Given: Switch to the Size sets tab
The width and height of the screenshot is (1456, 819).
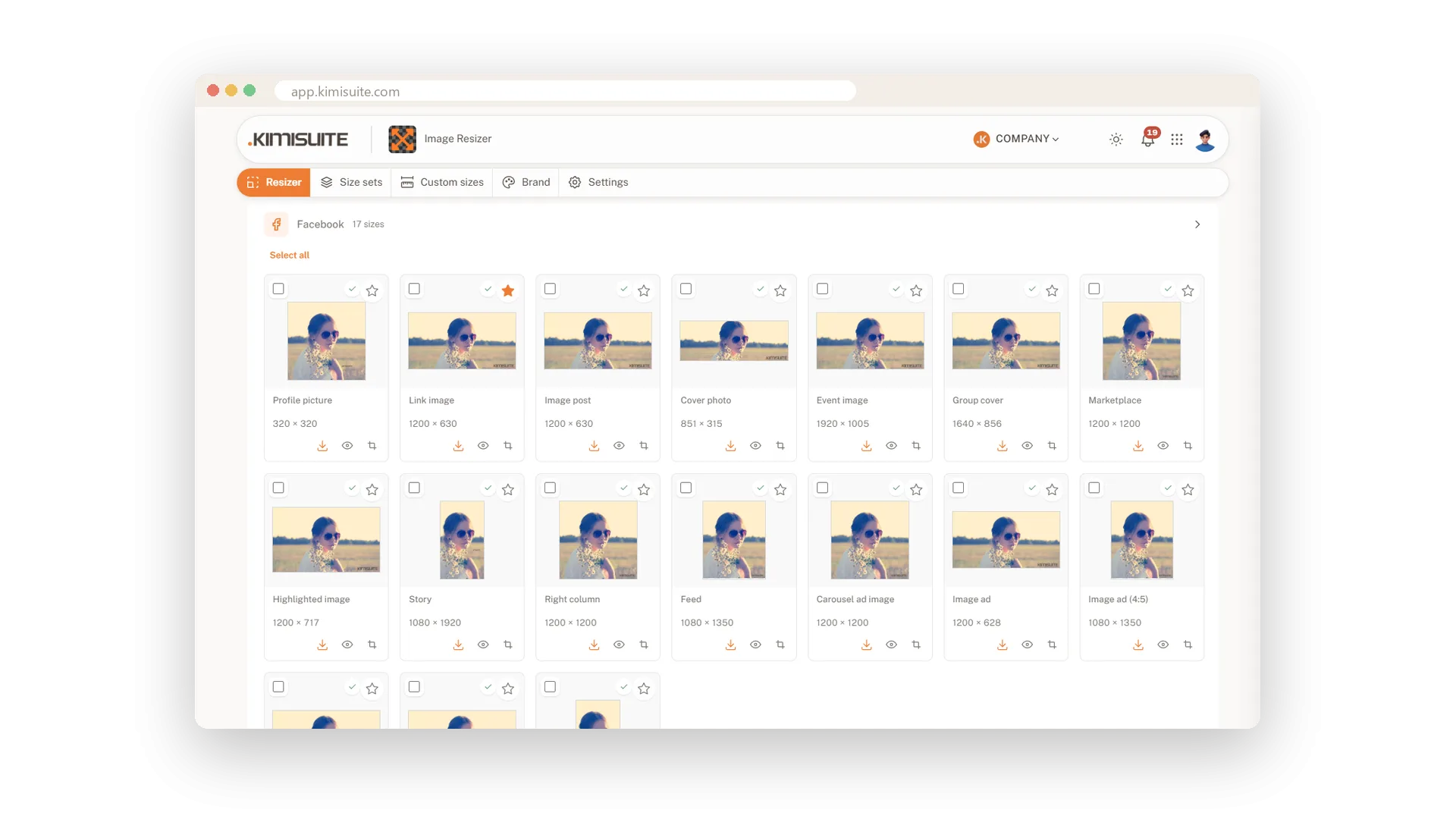Looking at the screenshot, I should click(x=351, y=182).
